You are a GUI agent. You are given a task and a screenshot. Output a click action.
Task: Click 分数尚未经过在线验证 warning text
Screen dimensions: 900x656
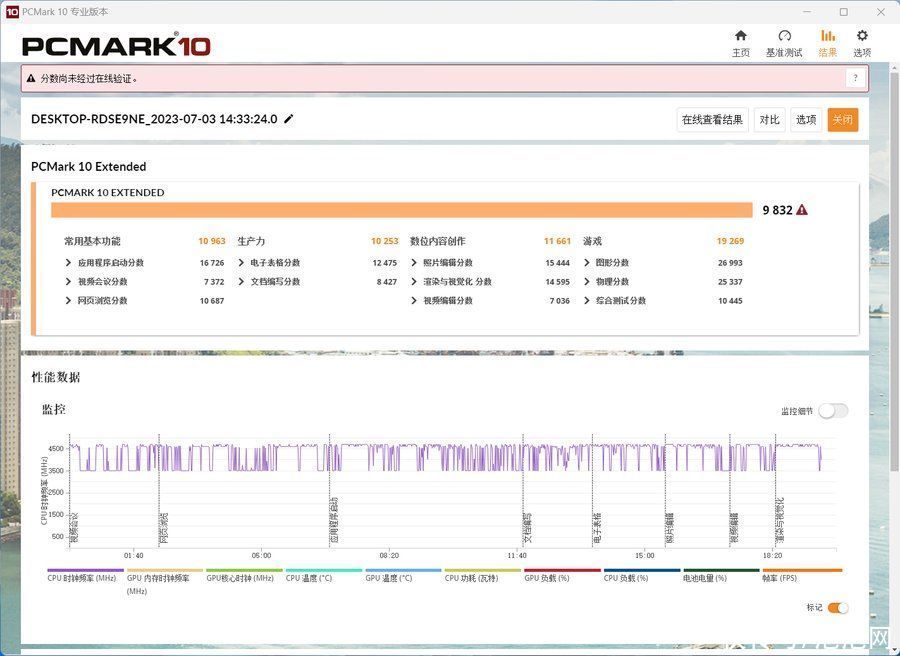[89, 79]
